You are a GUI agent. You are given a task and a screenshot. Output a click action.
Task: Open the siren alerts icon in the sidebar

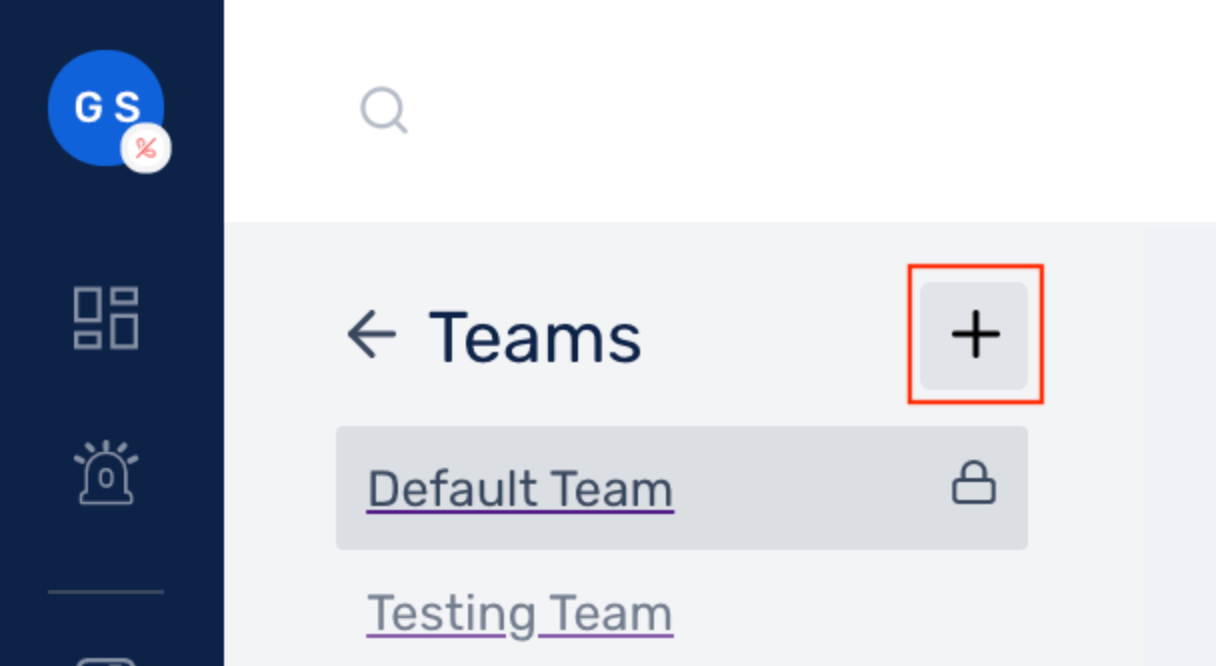click(x=106, y=472)
